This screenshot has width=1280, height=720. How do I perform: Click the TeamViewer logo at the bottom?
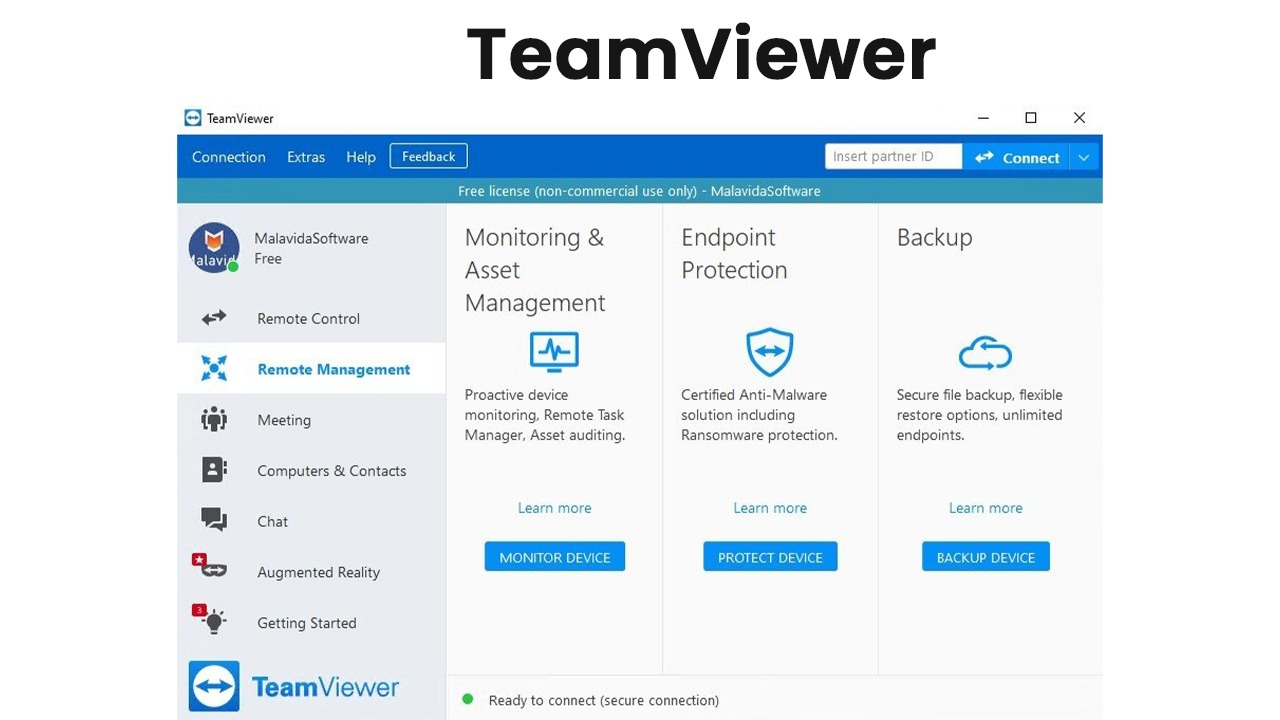[x=294, y=686]
